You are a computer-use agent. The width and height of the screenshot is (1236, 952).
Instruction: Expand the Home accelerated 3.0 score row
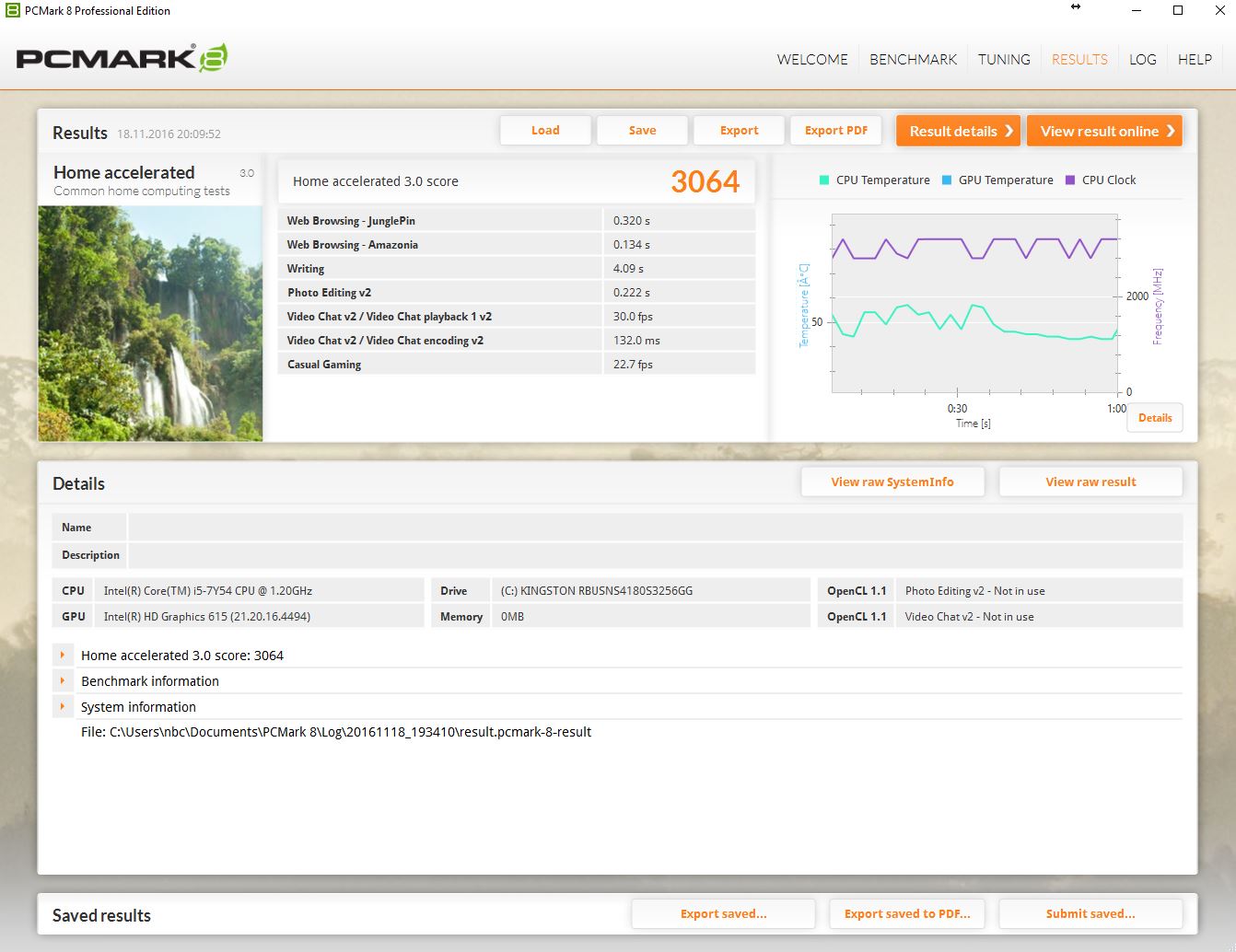[63, 656]
